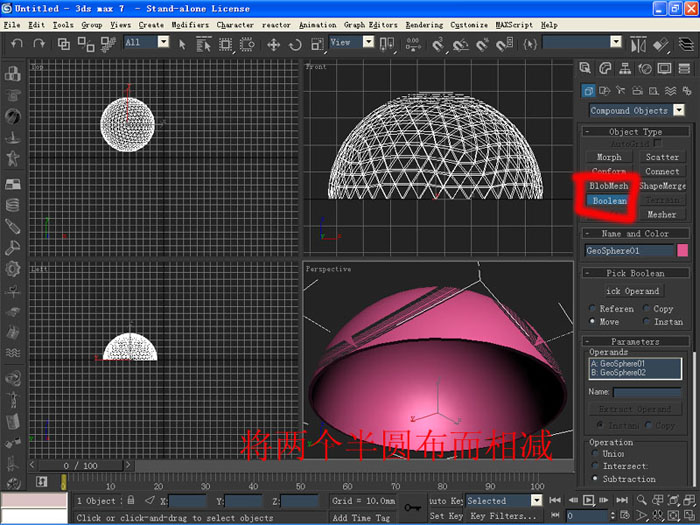This screenshot has width=700, height=525.
Task: Choose the Intersection operation
Action: point(595,466)
